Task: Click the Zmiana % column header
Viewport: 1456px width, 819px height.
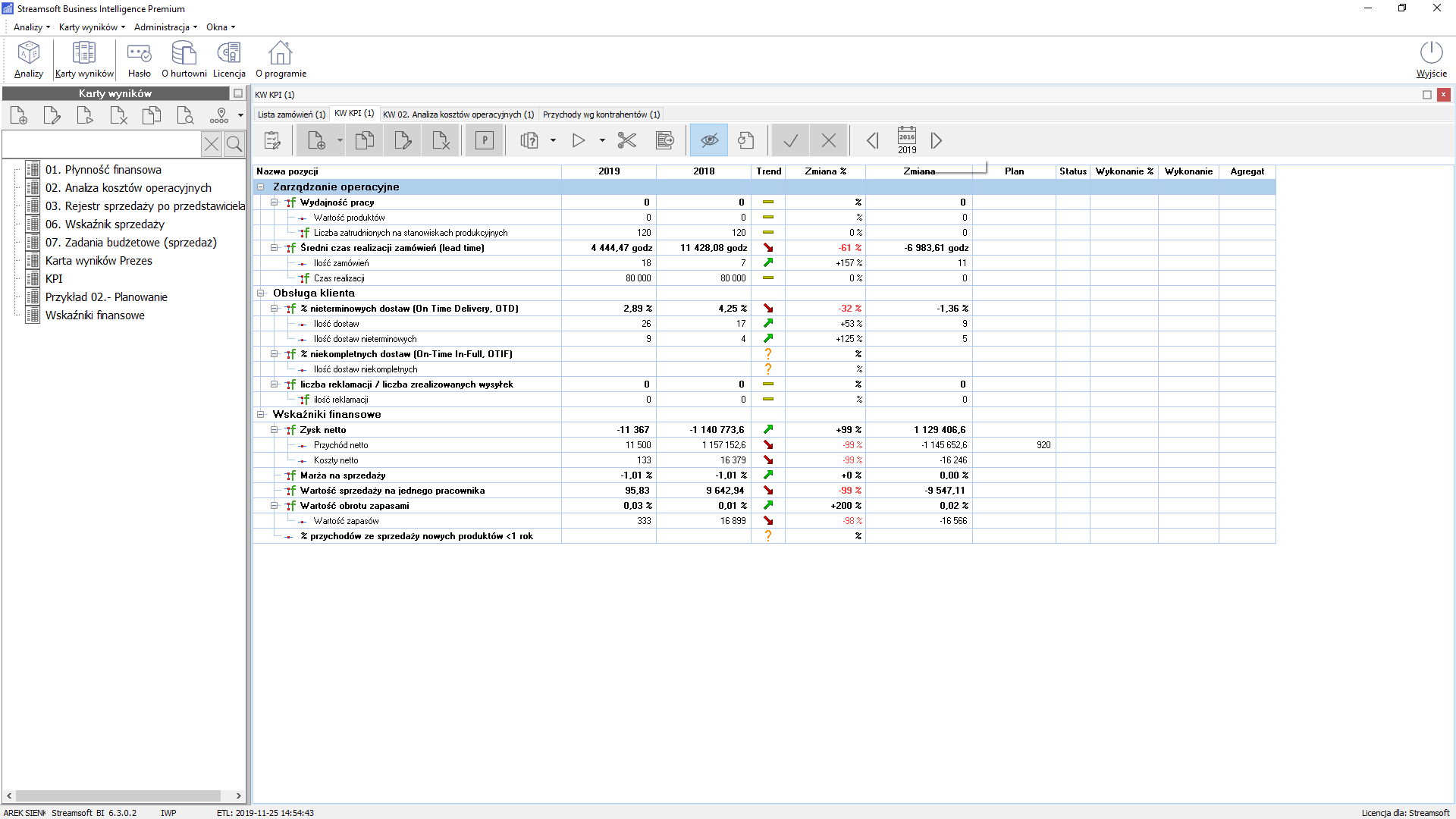Action: [x=825, y=171]
